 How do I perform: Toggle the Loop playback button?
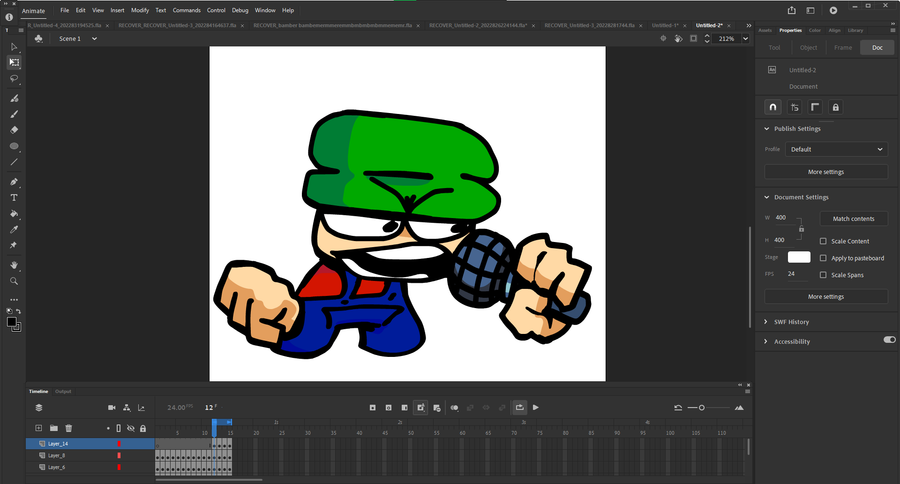tap(519, 408)
